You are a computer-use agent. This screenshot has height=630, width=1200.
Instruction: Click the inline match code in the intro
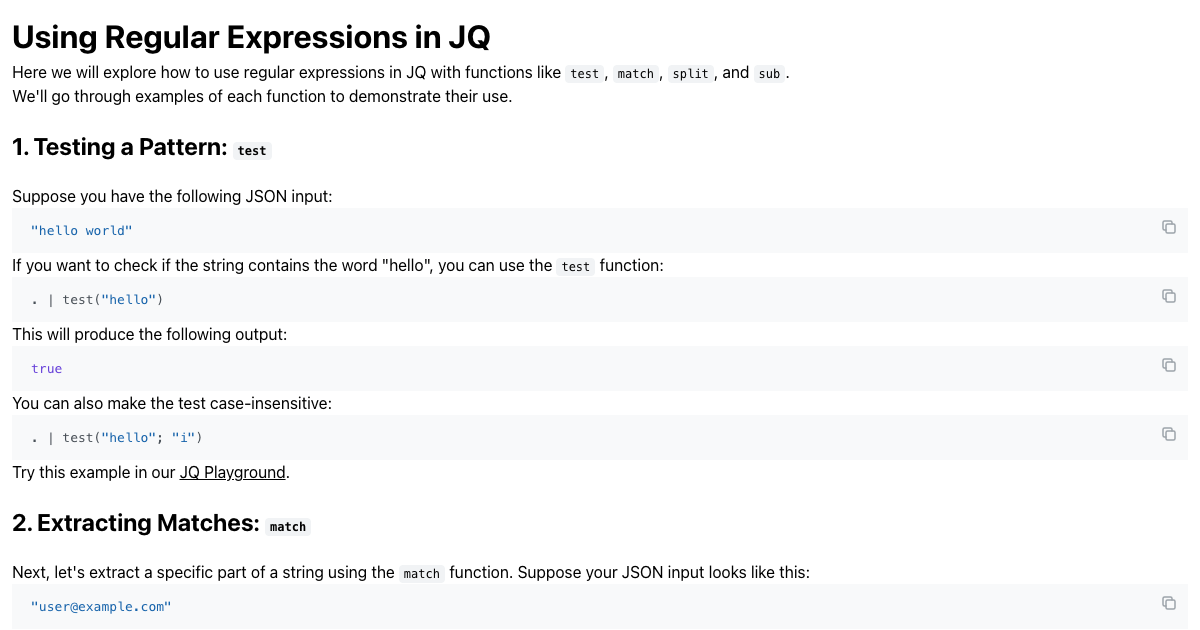[x=635, y=73]
